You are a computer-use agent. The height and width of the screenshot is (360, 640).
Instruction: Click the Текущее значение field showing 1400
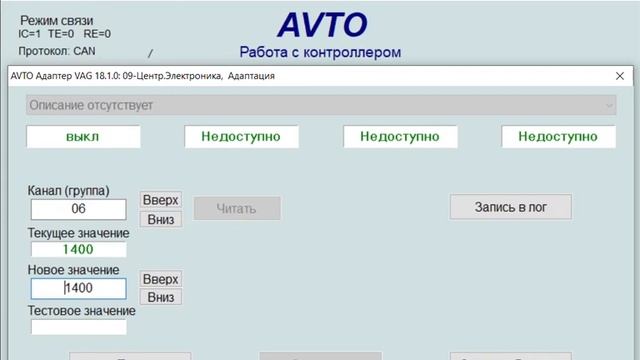tap(78, 249)
